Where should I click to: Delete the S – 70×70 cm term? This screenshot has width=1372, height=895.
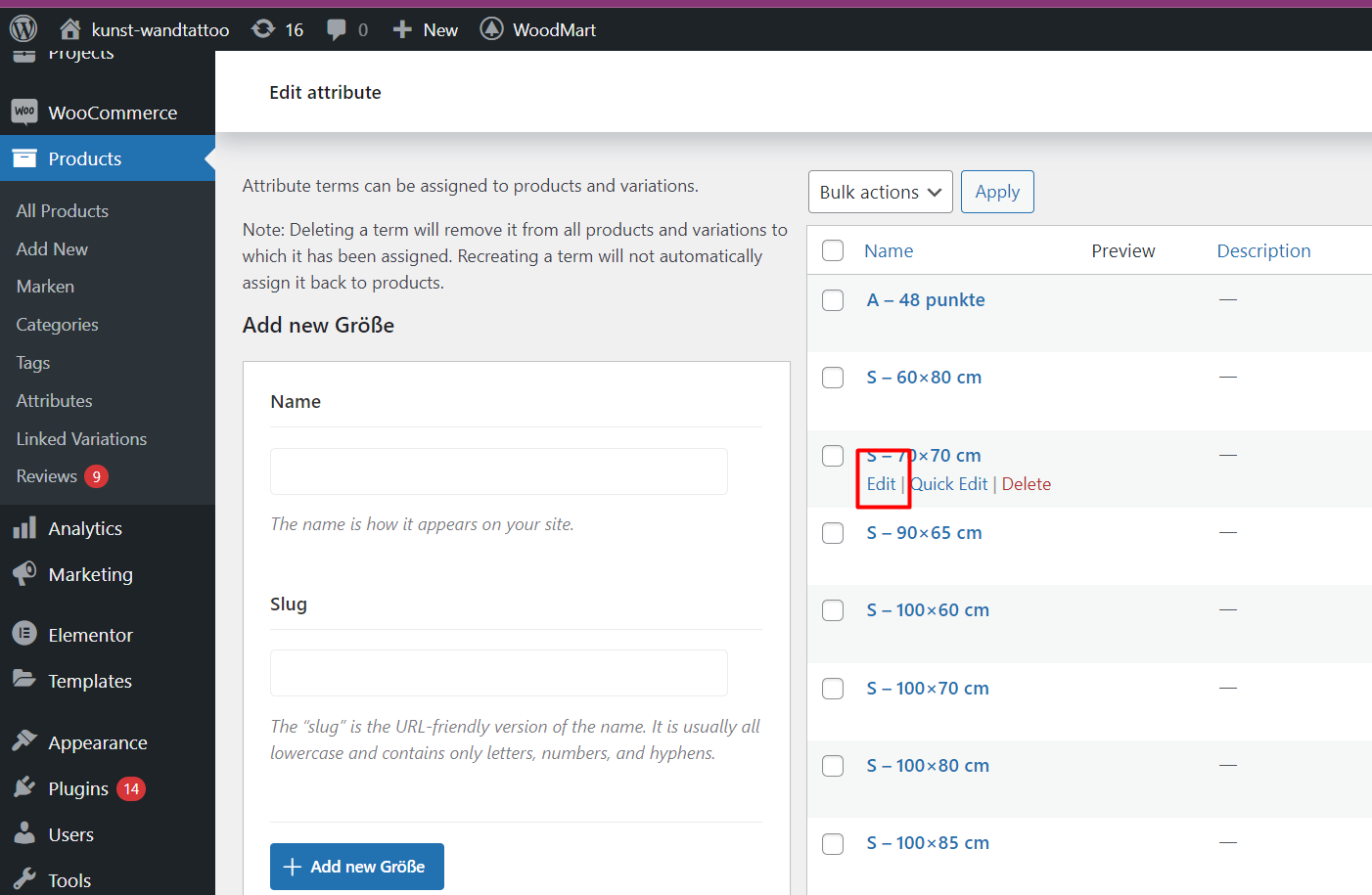1027,484
